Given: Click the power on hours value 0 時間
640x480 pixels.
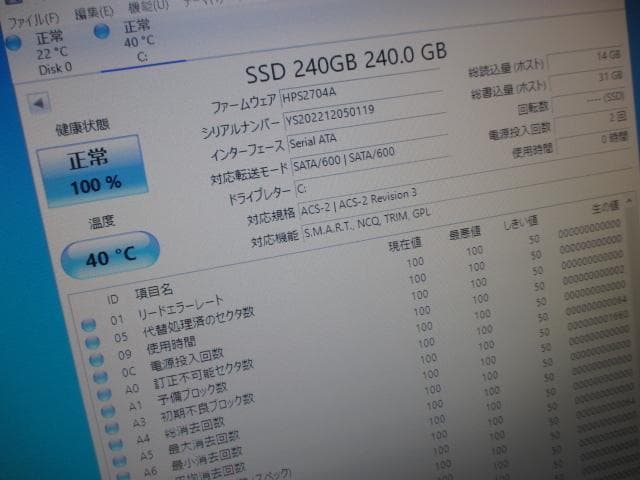Looking at the screenshot, I should pyautogui.click(x=593, y=141).
